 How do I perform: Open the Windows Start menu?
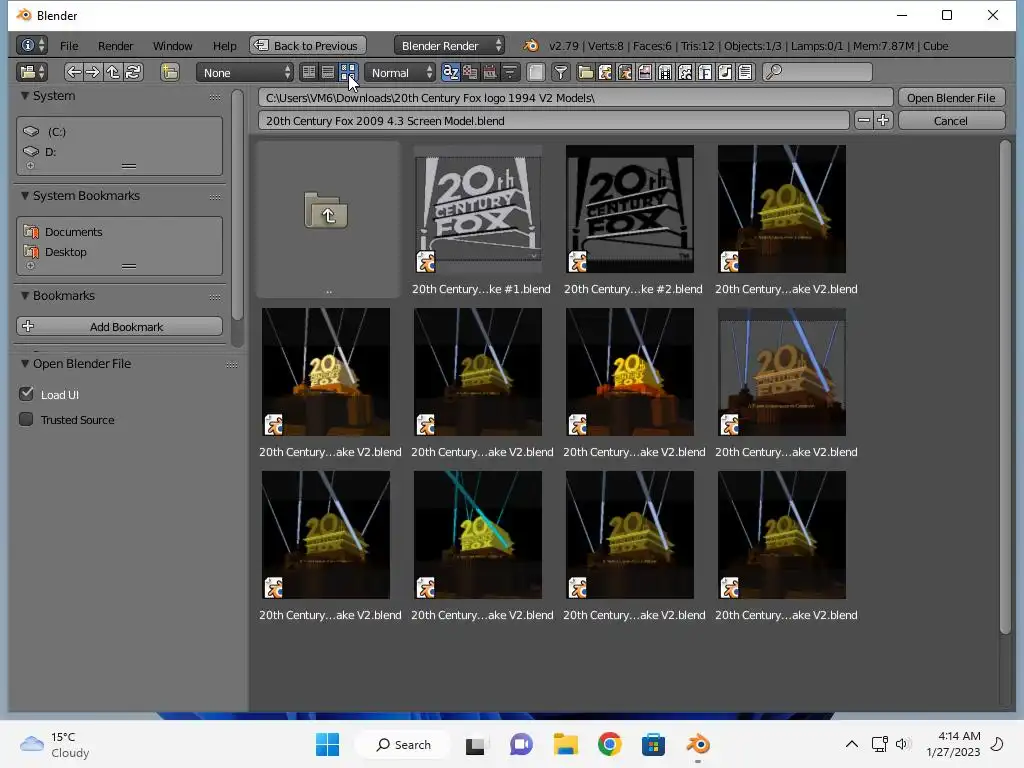coord(327,744)
